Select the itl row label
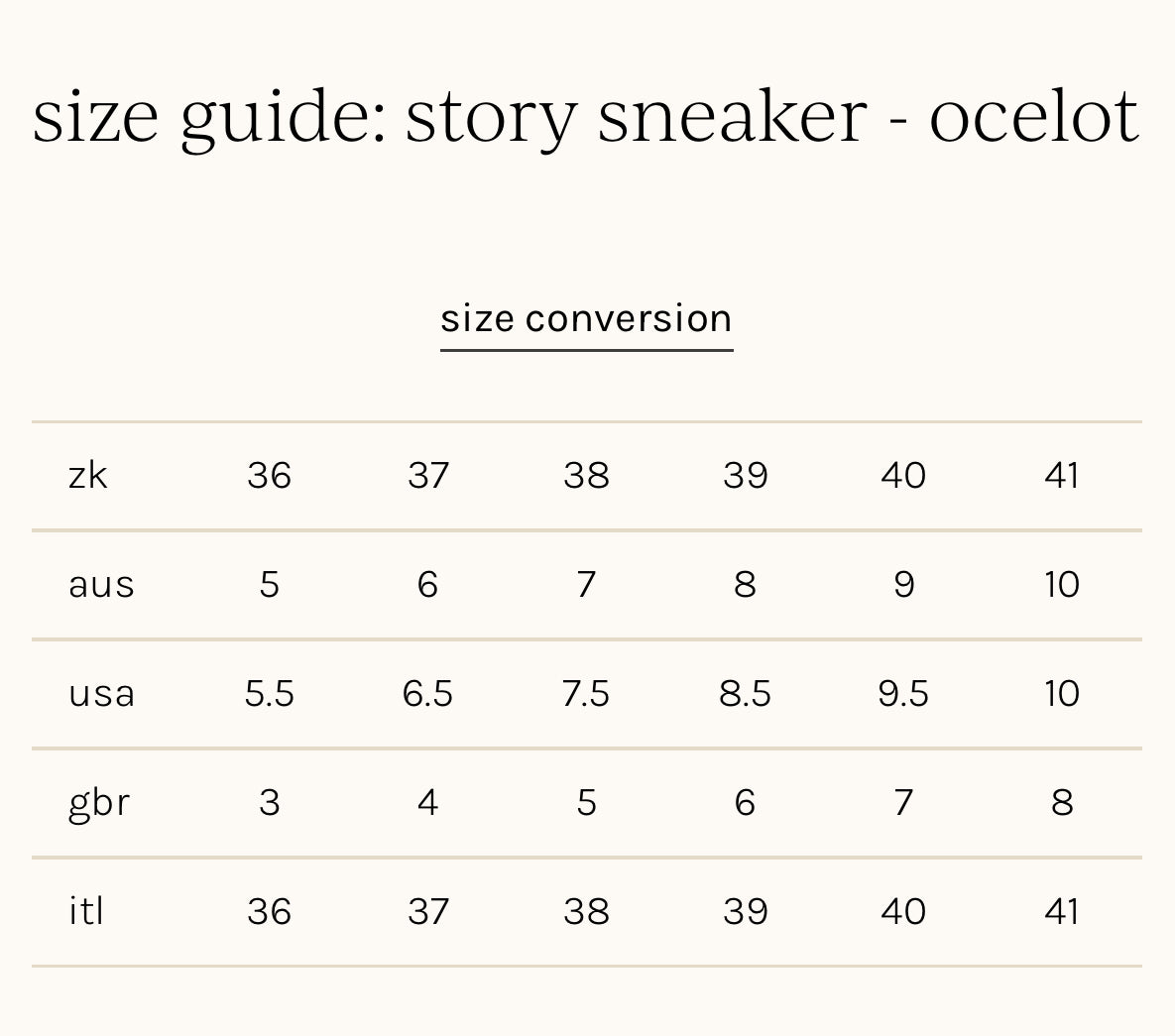This screenshot has height=1036, width=1175. [86, 911]
